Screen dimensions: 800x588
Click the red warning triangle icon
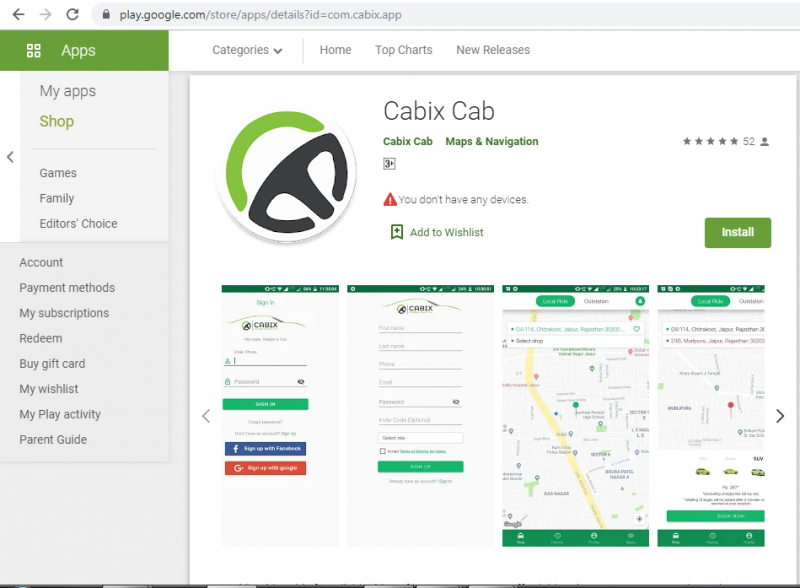(x=390, y=199)
